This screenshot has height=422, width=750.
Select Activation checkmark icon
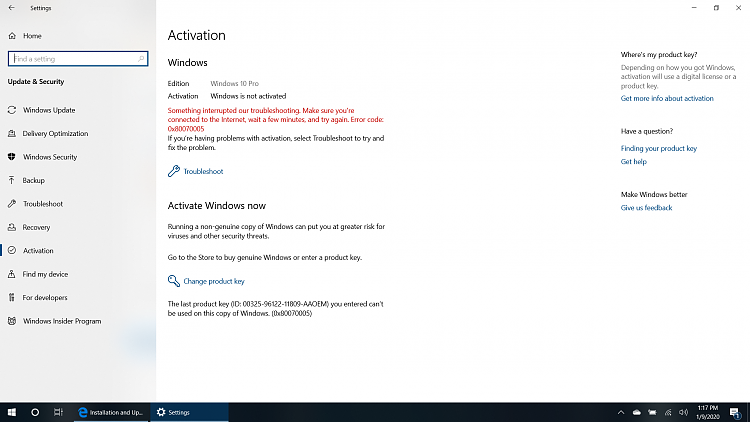[x=12, y=251]
